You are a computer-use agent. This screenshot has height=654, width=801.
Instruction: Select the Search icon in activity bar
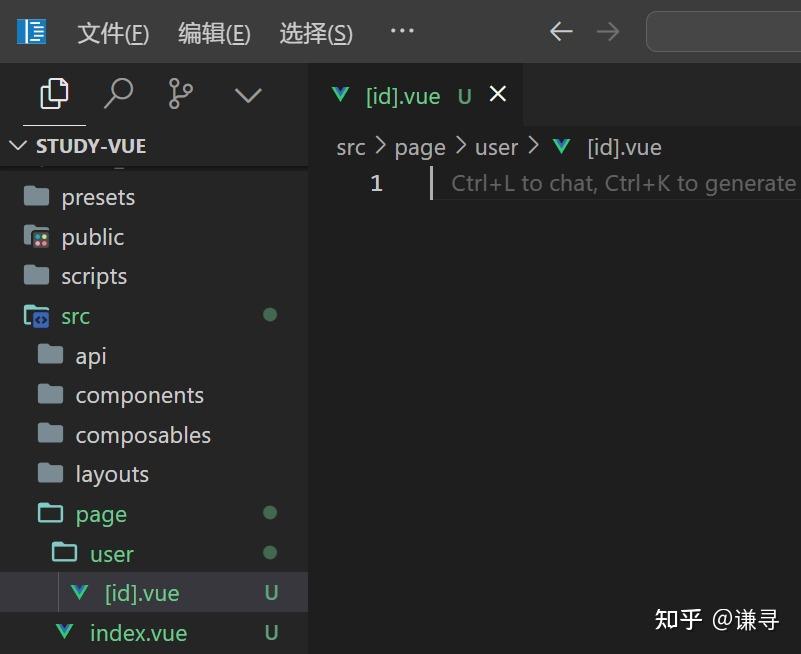[119, 94]
